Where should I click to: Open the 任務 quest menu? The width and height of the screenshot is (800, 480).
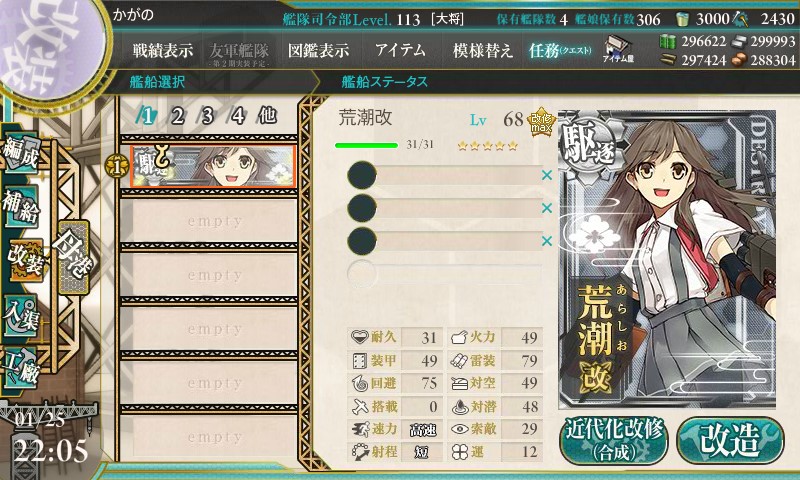coord(560,50)
